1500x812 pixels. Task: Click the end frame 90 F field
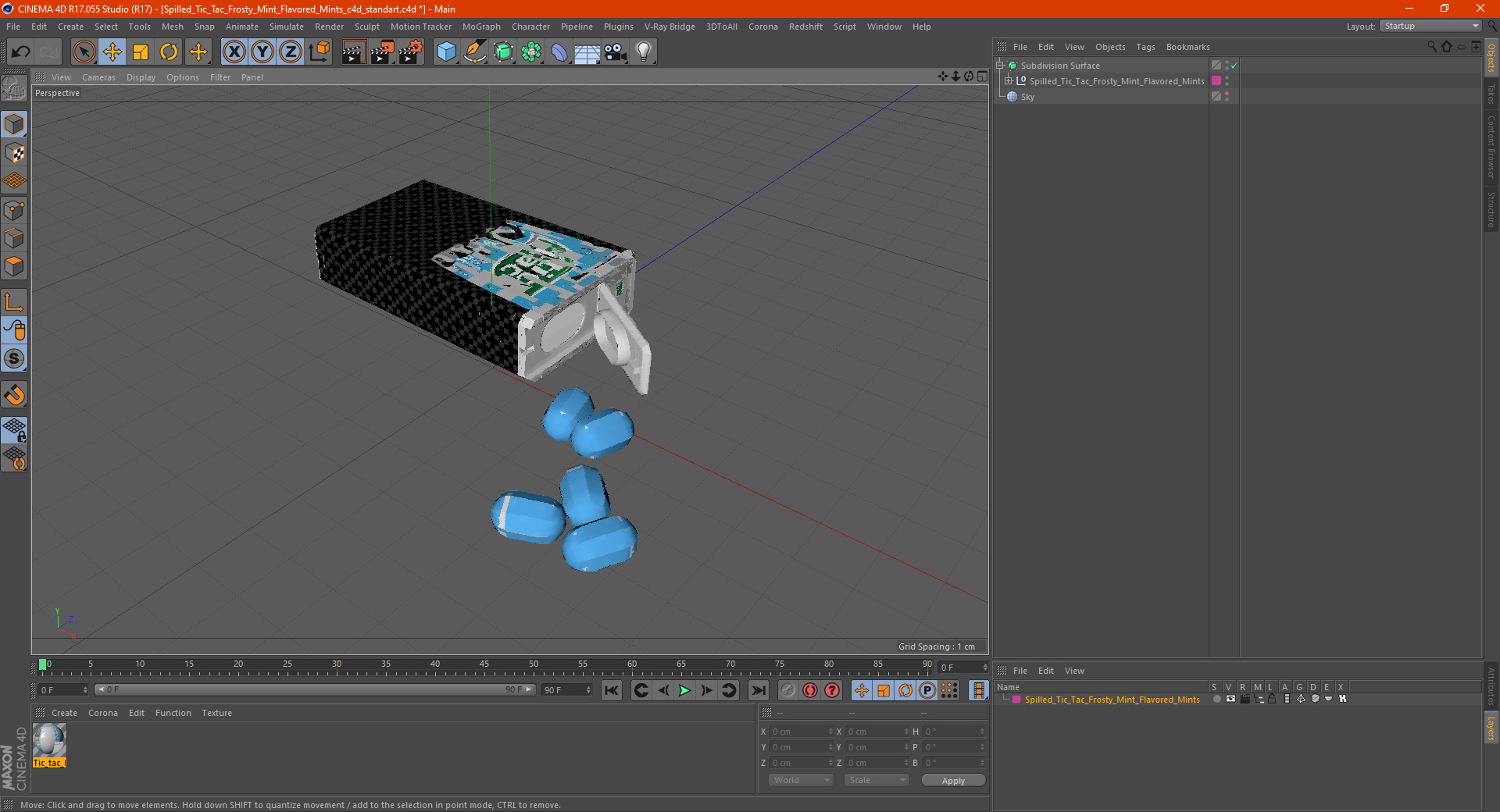click(566, 690)
